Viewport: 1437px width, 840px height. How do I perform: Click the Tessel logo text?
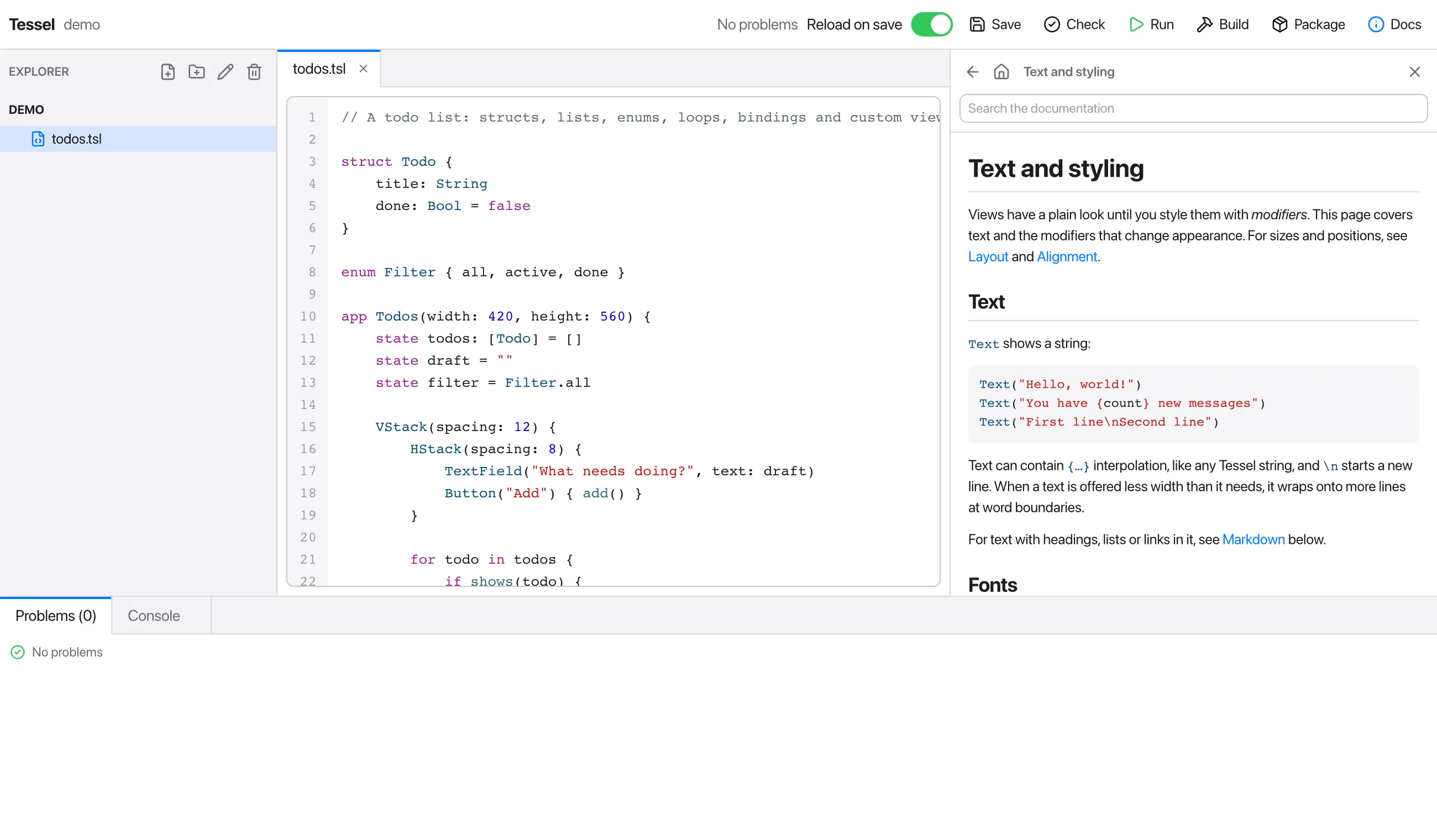click(32, 24)
